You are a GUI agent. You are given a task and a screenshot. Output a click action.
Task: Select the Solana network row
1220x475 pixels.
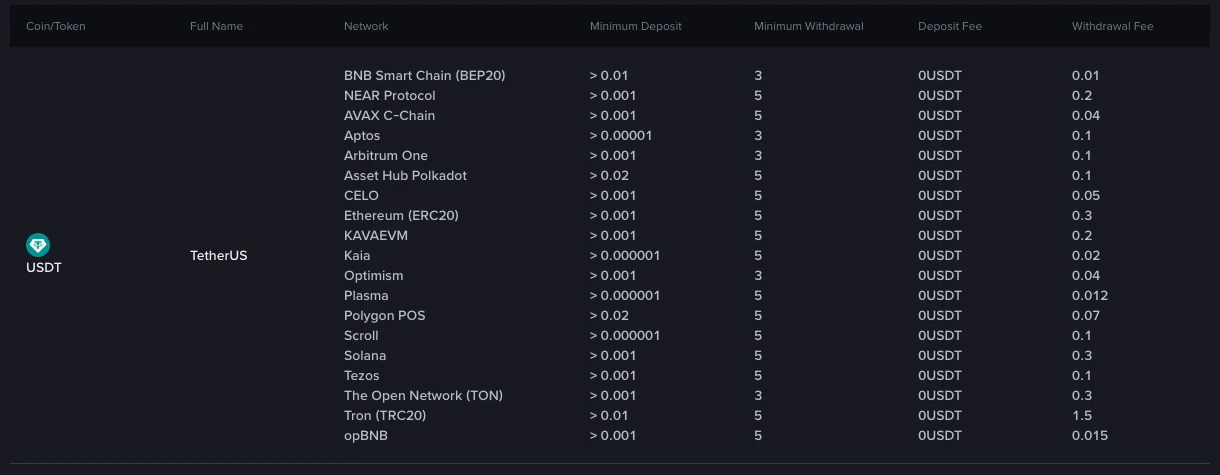click(x=365, y=356)
